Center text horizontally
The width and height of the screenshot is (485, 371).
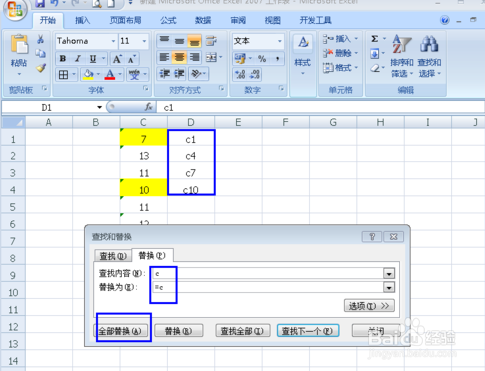pos(179,58)
